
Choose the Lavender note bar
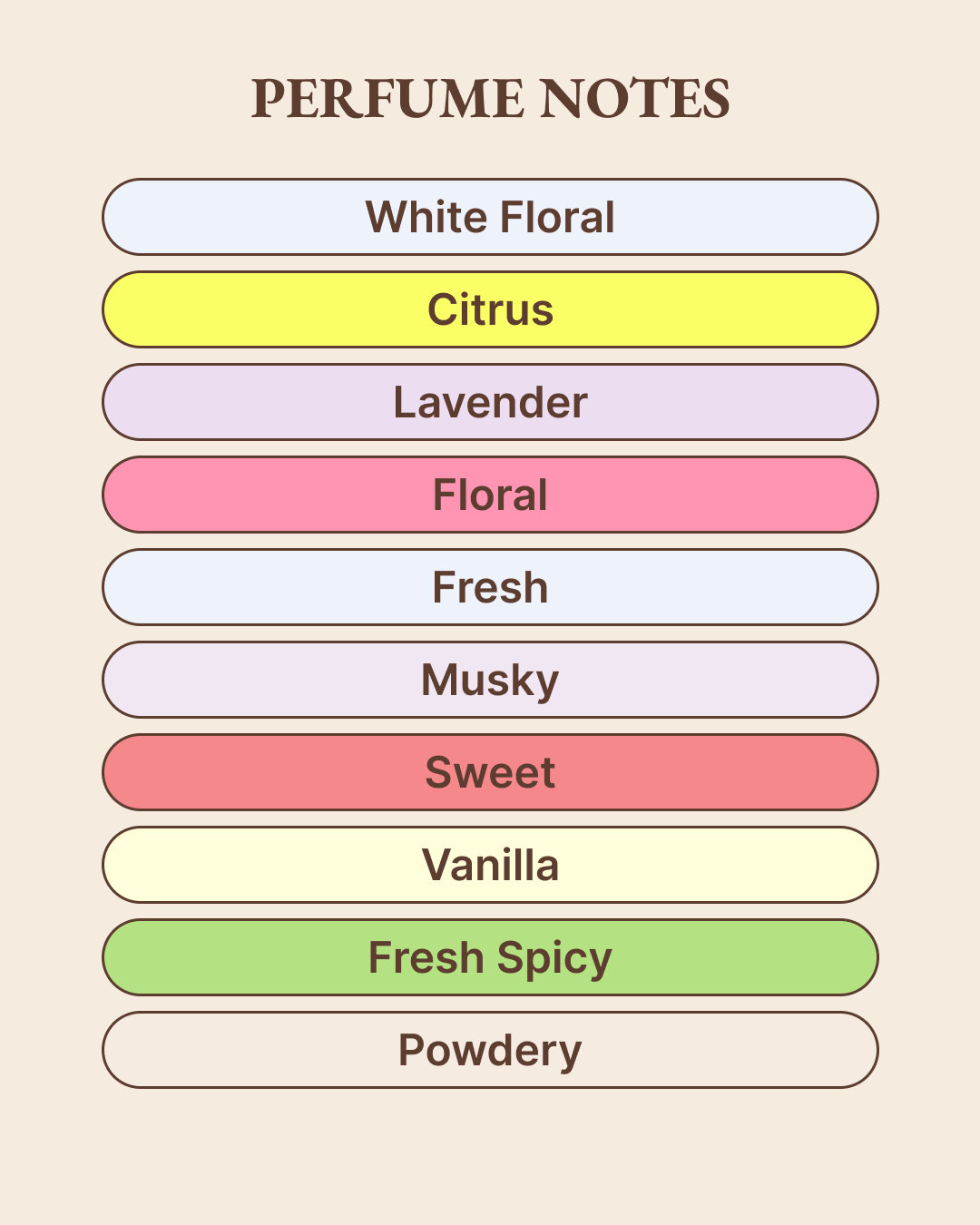click(490, 402)
